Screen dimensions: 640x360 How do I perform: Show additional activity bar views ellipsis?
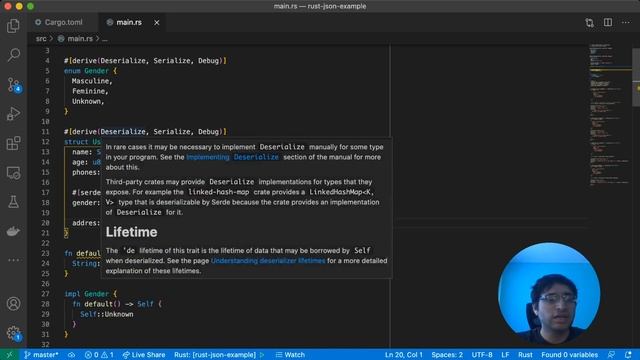pos(13,260)
